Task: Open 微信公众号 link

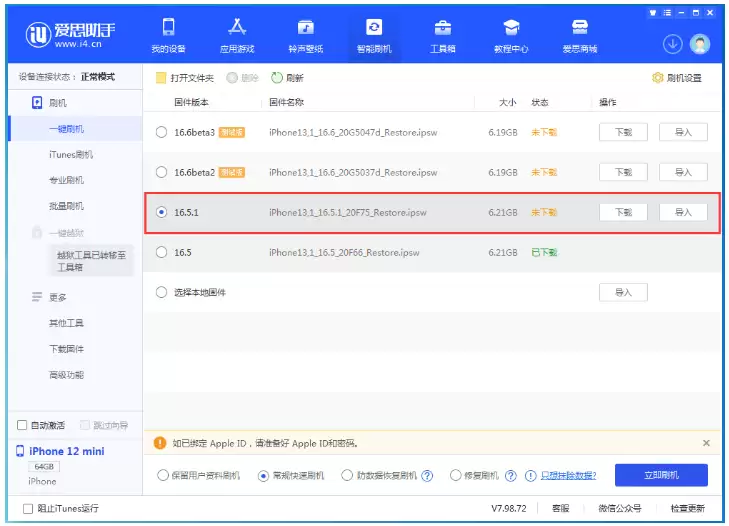Action: (620, 508)
